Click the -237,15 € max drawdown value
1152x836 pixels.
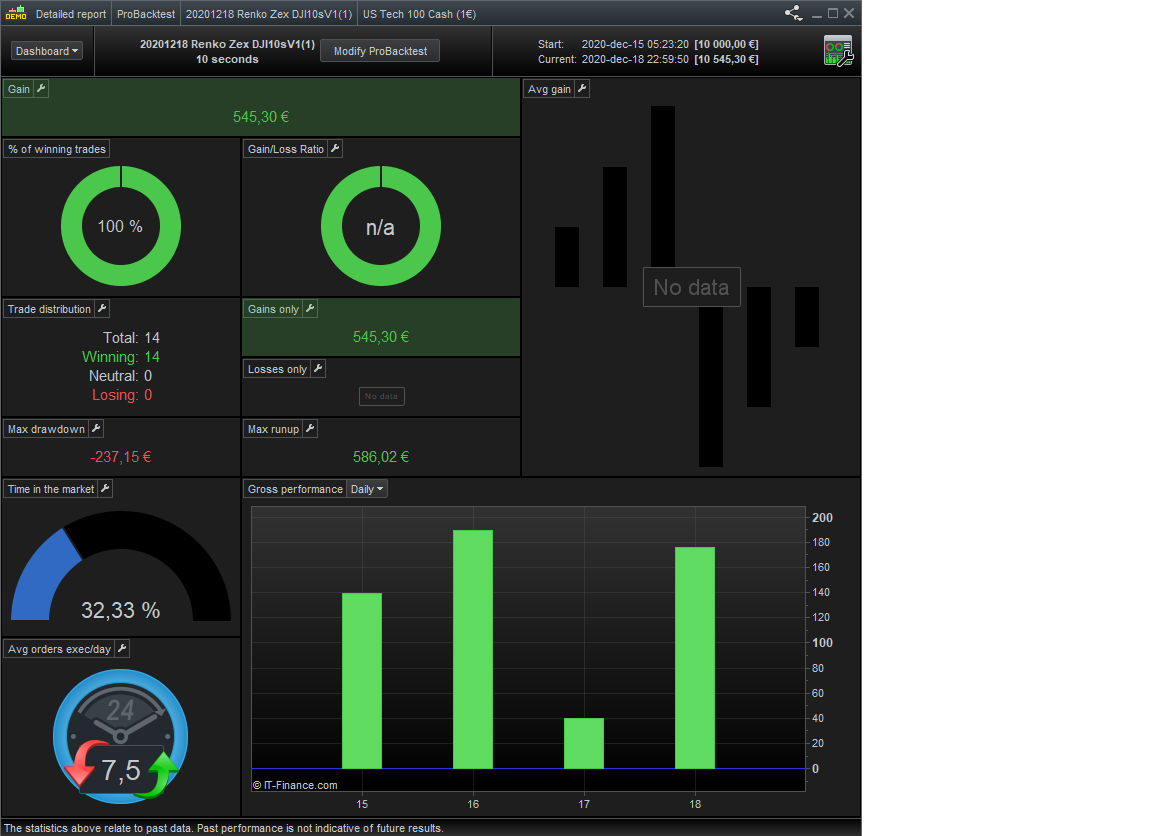(120, 457)
